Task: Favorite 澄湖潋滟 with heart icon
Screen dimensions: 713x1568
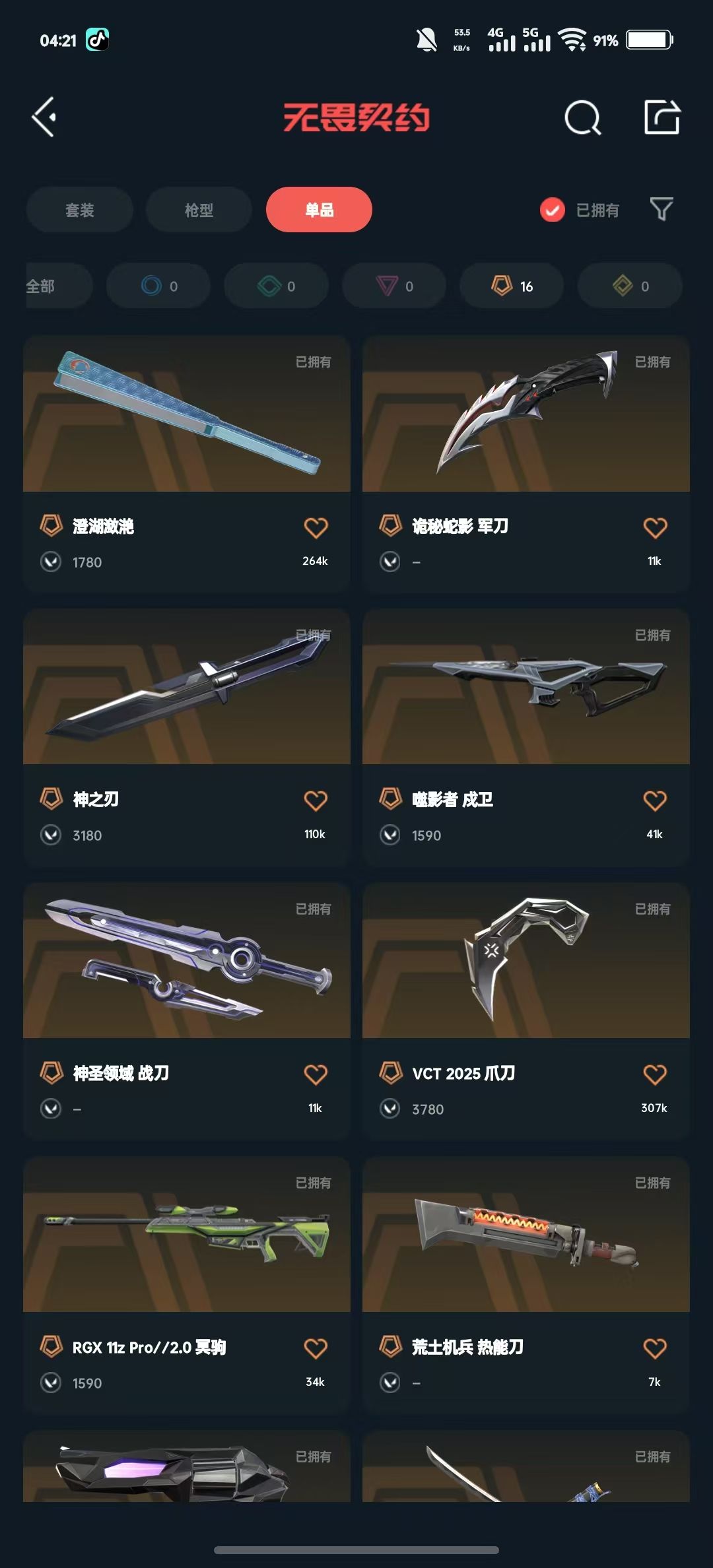Action: 316,527
